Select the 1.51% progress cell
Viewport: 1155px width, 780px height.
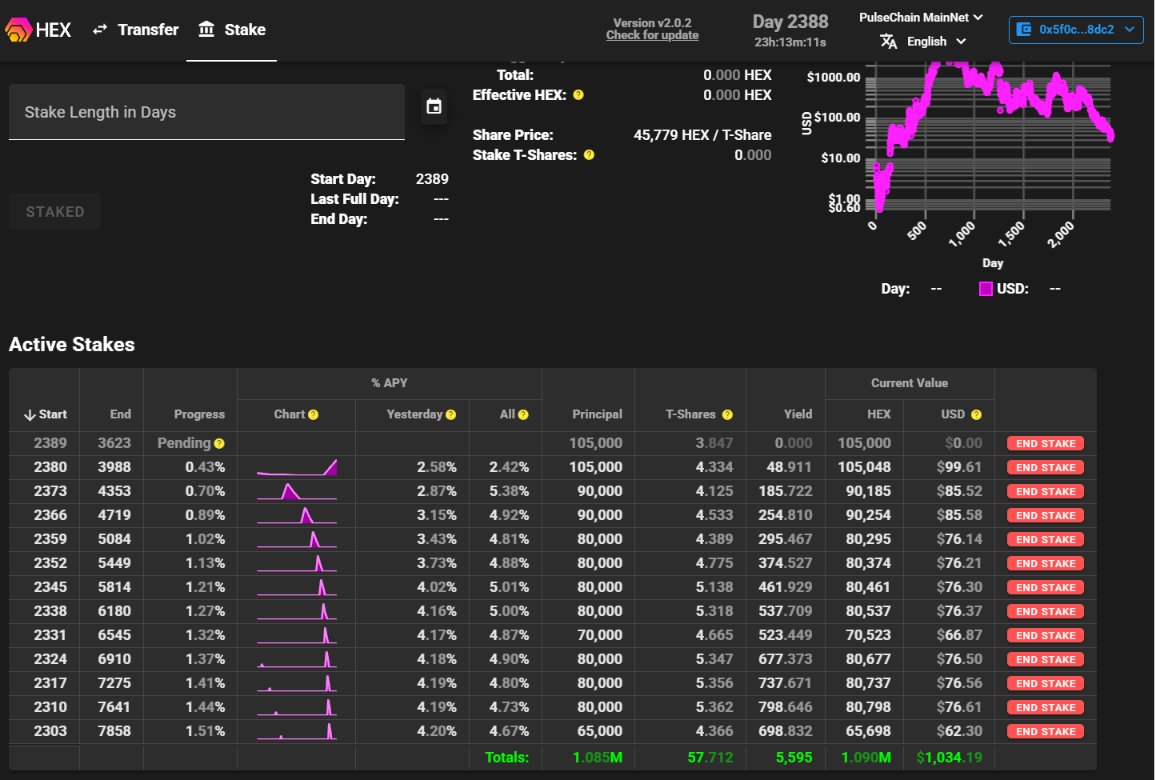[205, 731]
